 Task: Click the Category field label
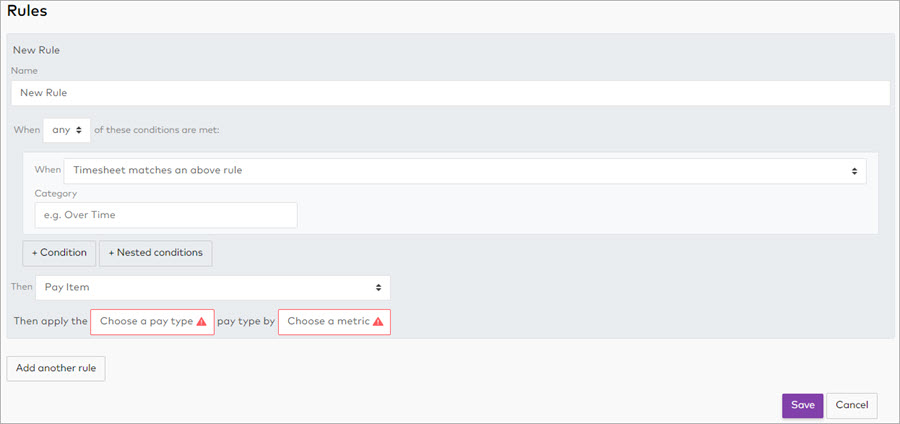point(56,193)
